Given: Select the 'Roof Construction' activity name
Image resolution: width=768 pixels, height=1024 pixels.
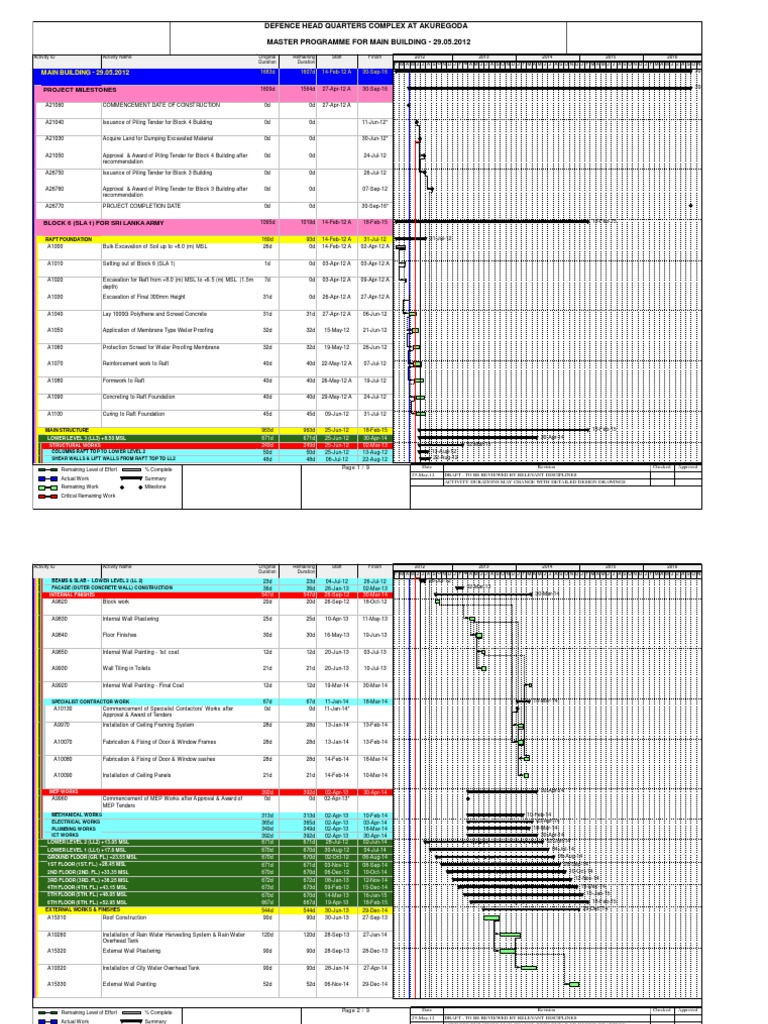Looking at the screenshot, I should (x=125, y=918).
